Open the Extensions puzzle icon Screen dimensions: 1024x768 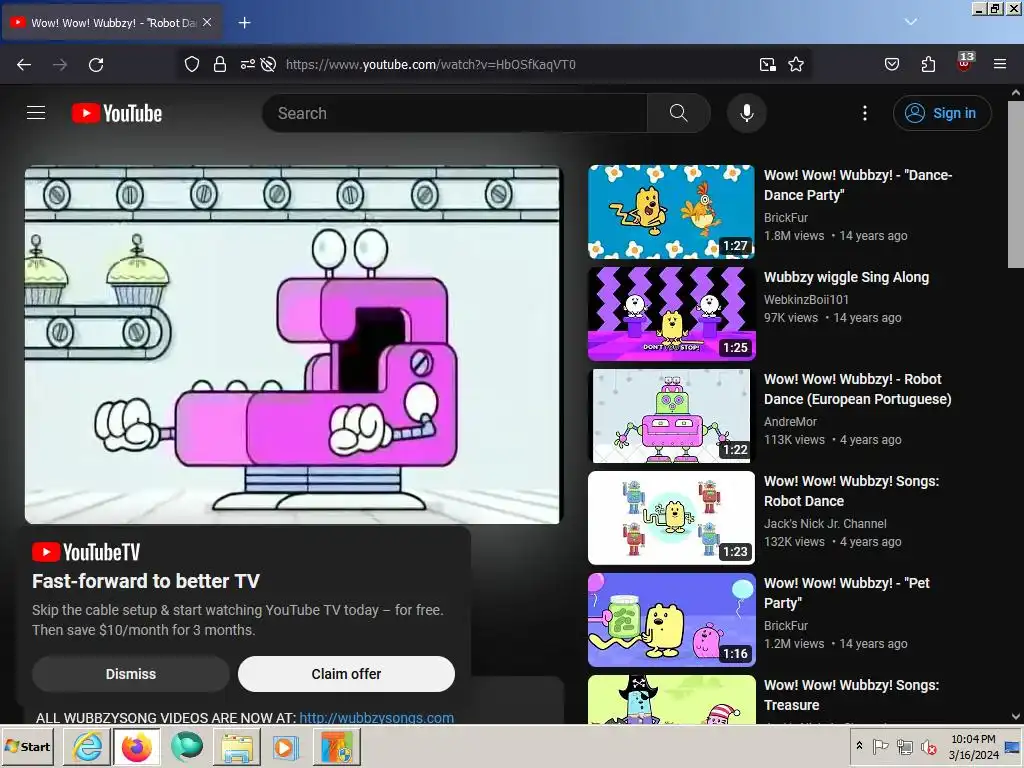tap(928, 64)
